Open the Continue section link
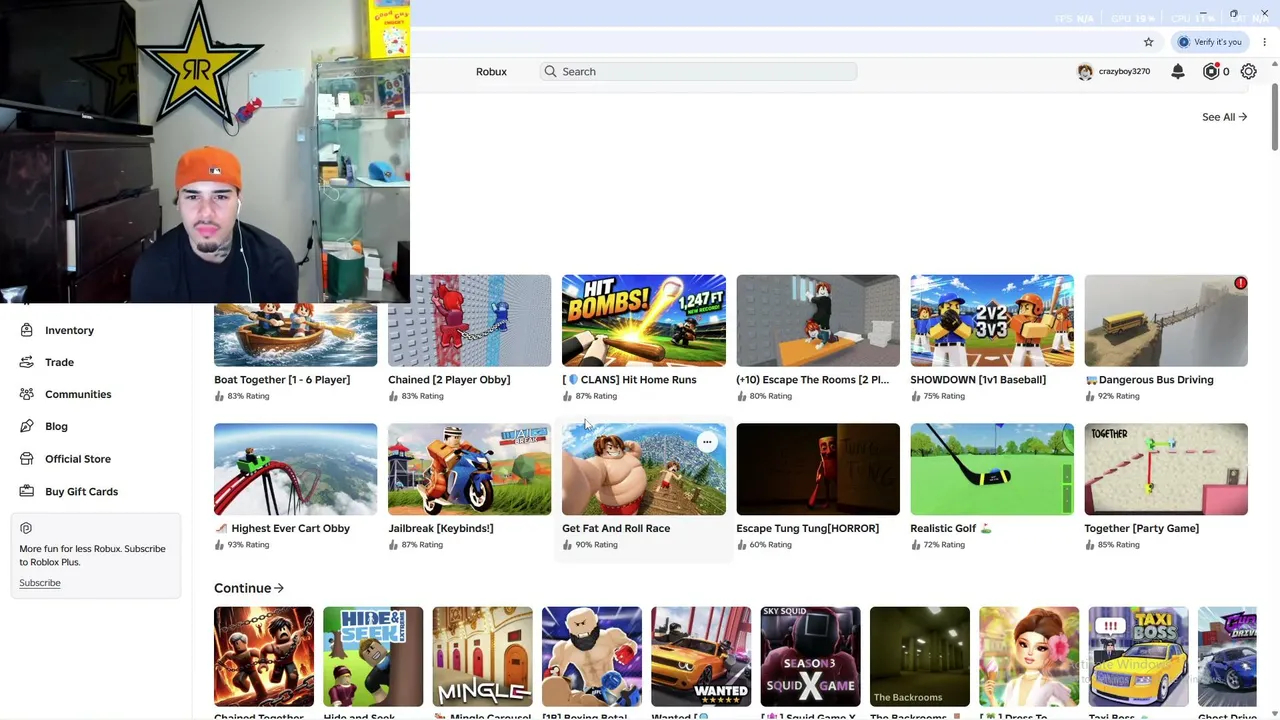The image size is (1280, 720). click(x=249, y=588)
